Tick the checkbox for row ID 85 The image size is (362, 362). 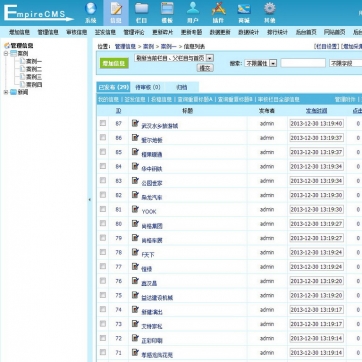[x=103, y=152]
